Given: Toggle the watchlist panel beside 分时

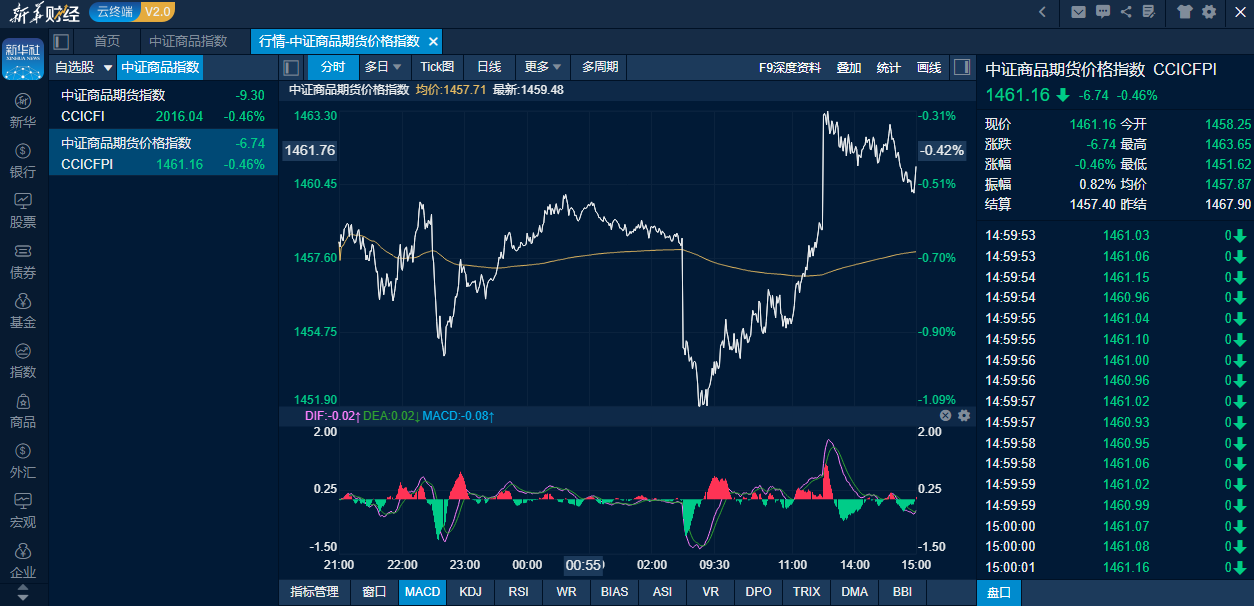Looking at the screenshot, I should pos(292,68).
